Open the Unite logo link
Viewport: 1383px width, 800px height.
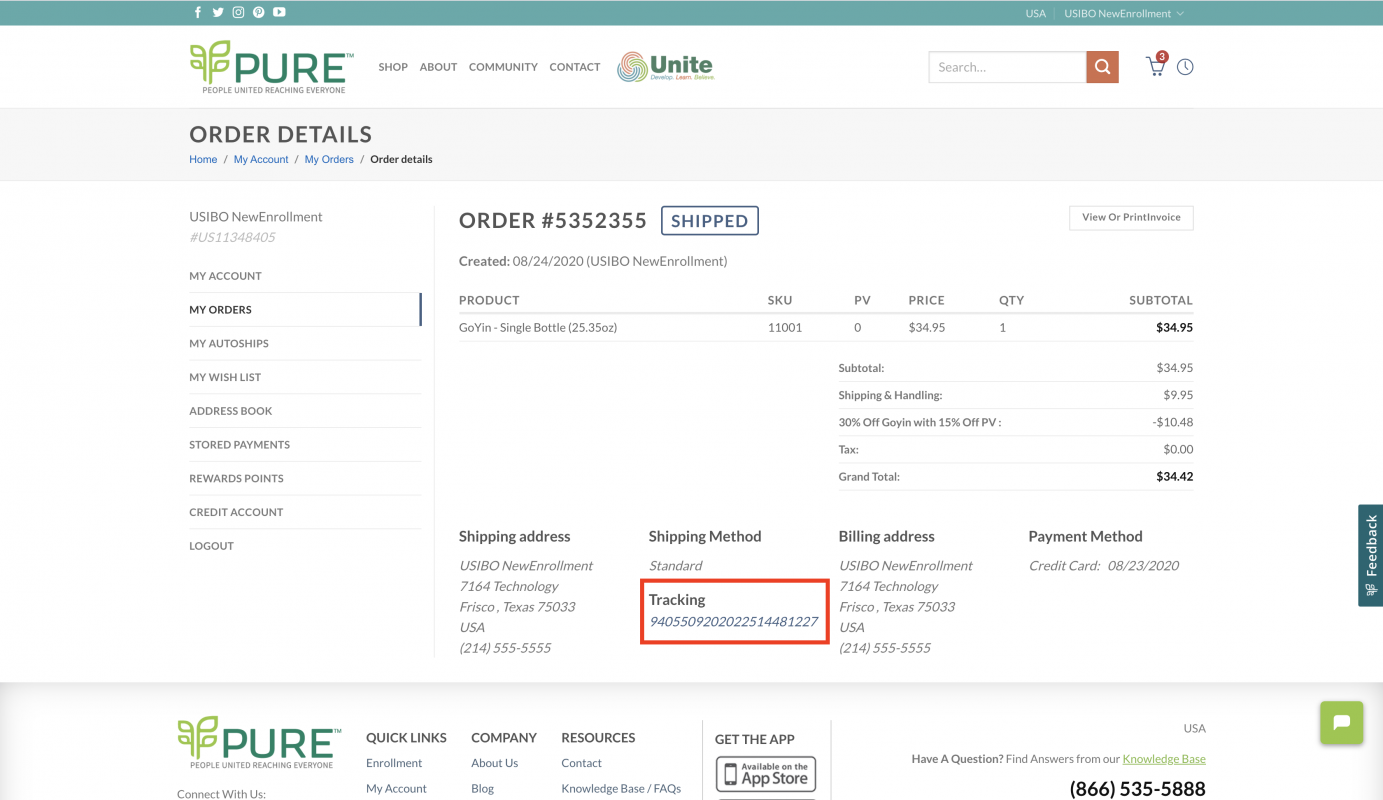click(x=665, y=67)
